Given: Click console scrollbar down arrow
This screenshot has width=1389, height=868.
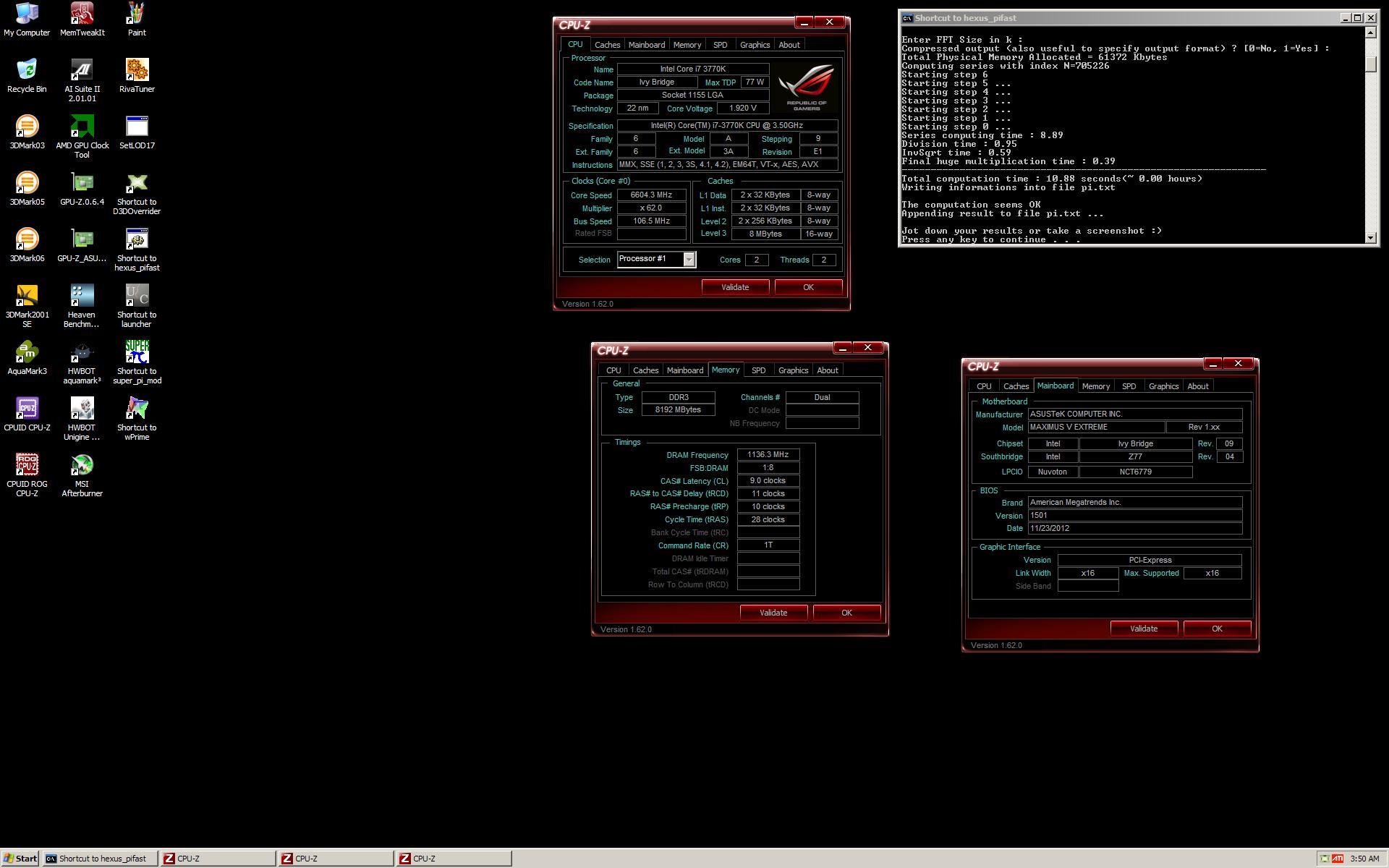Looking at the screenshot, I should click(1371, 238).
